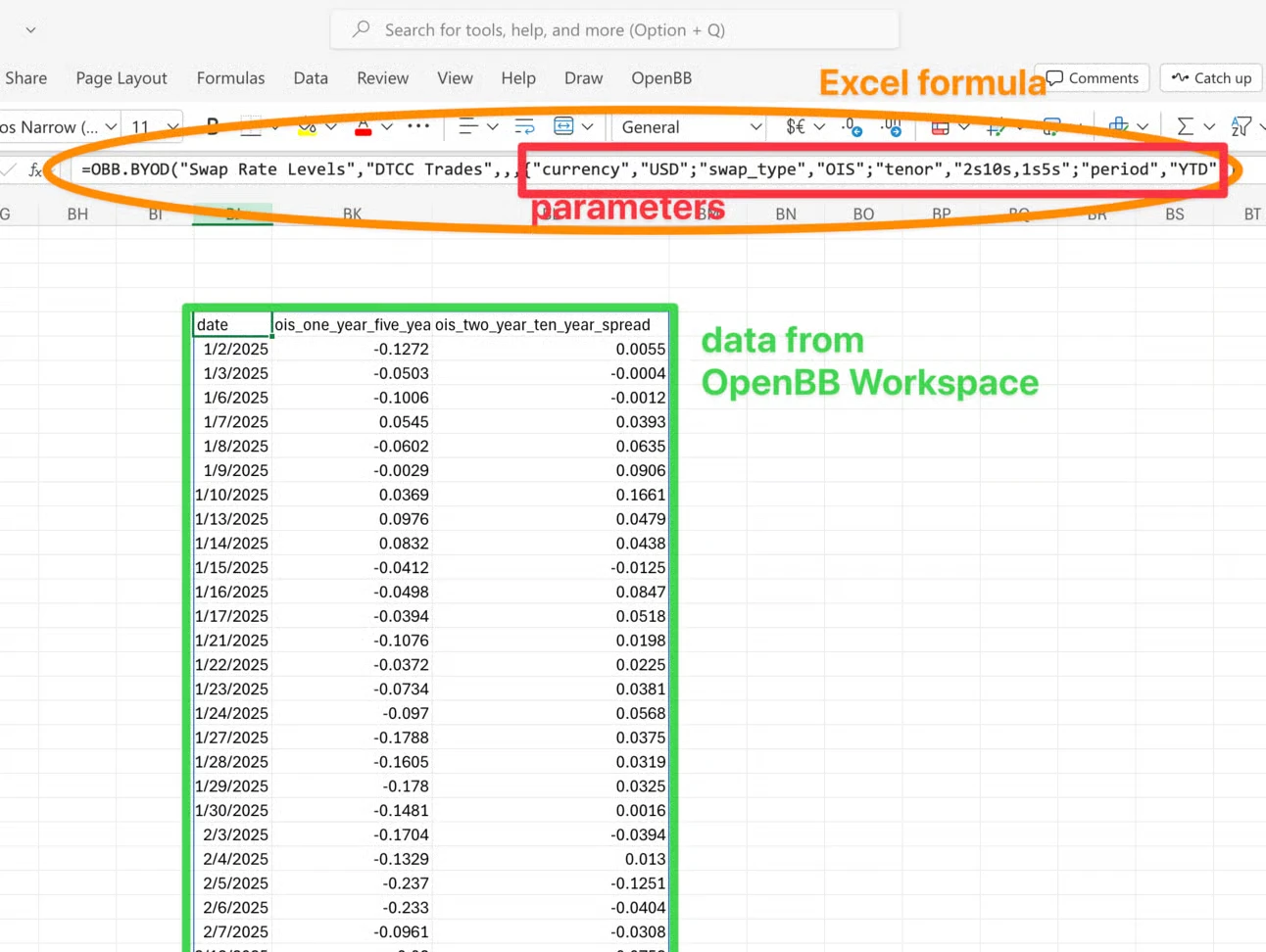
Task: Decrease decimal places
Action: (891, 126)
